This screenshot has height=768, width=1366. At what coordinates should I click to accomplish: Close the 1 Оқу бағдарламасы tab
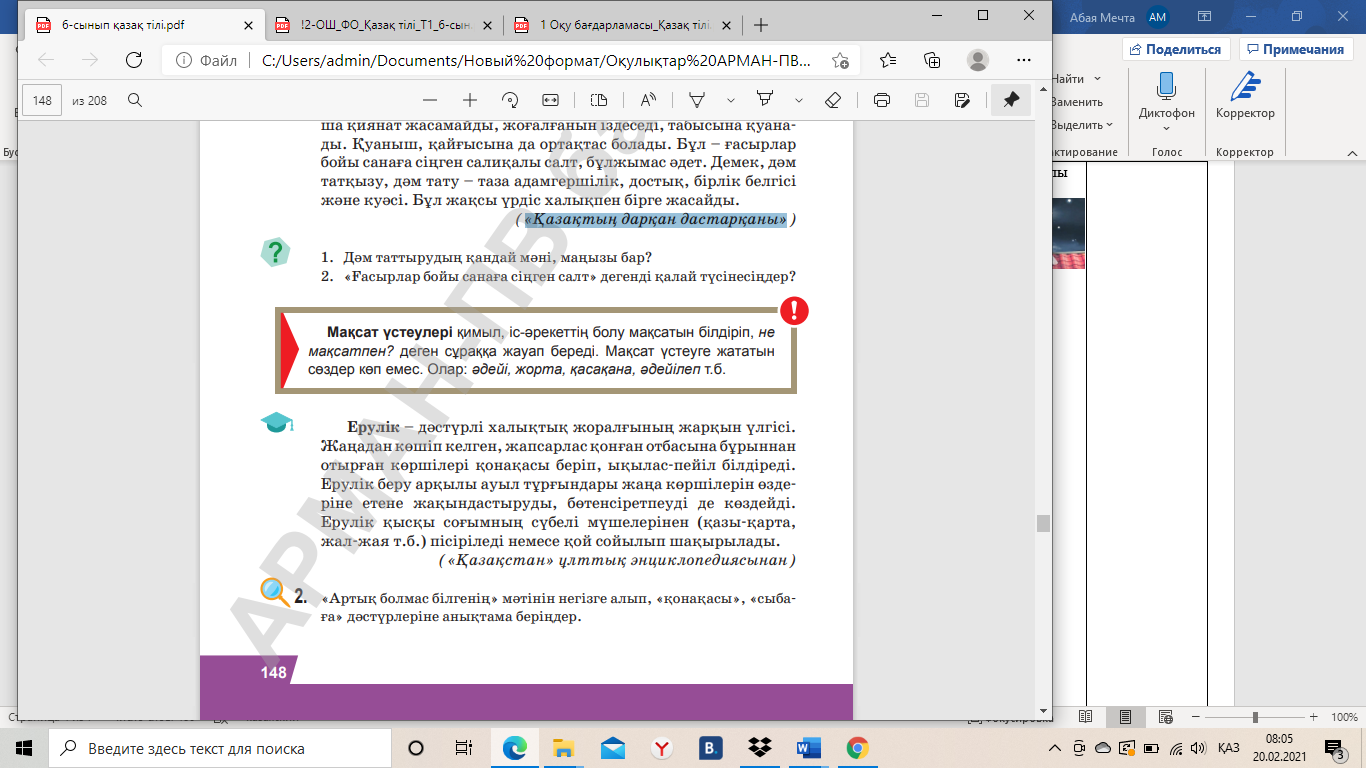(x=726, y=25)
